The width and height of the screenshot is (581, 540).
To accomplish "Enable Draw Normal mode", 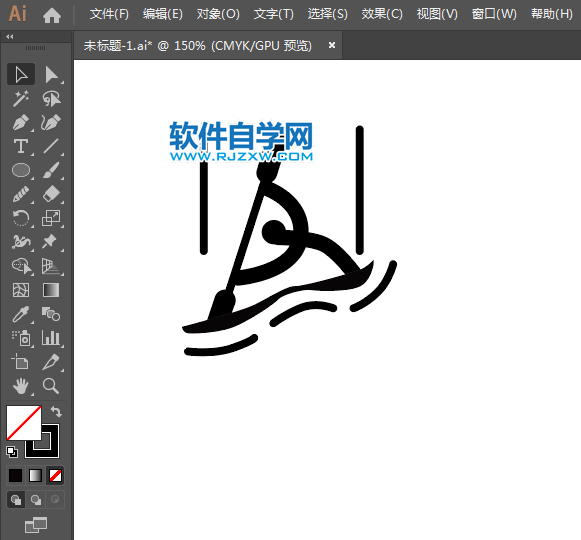I will click(x=16, y=500).
